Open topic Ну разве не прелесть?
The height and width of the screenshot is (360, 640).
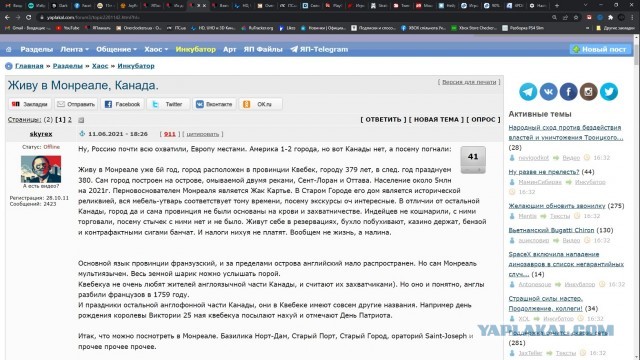tap(544, 172)
